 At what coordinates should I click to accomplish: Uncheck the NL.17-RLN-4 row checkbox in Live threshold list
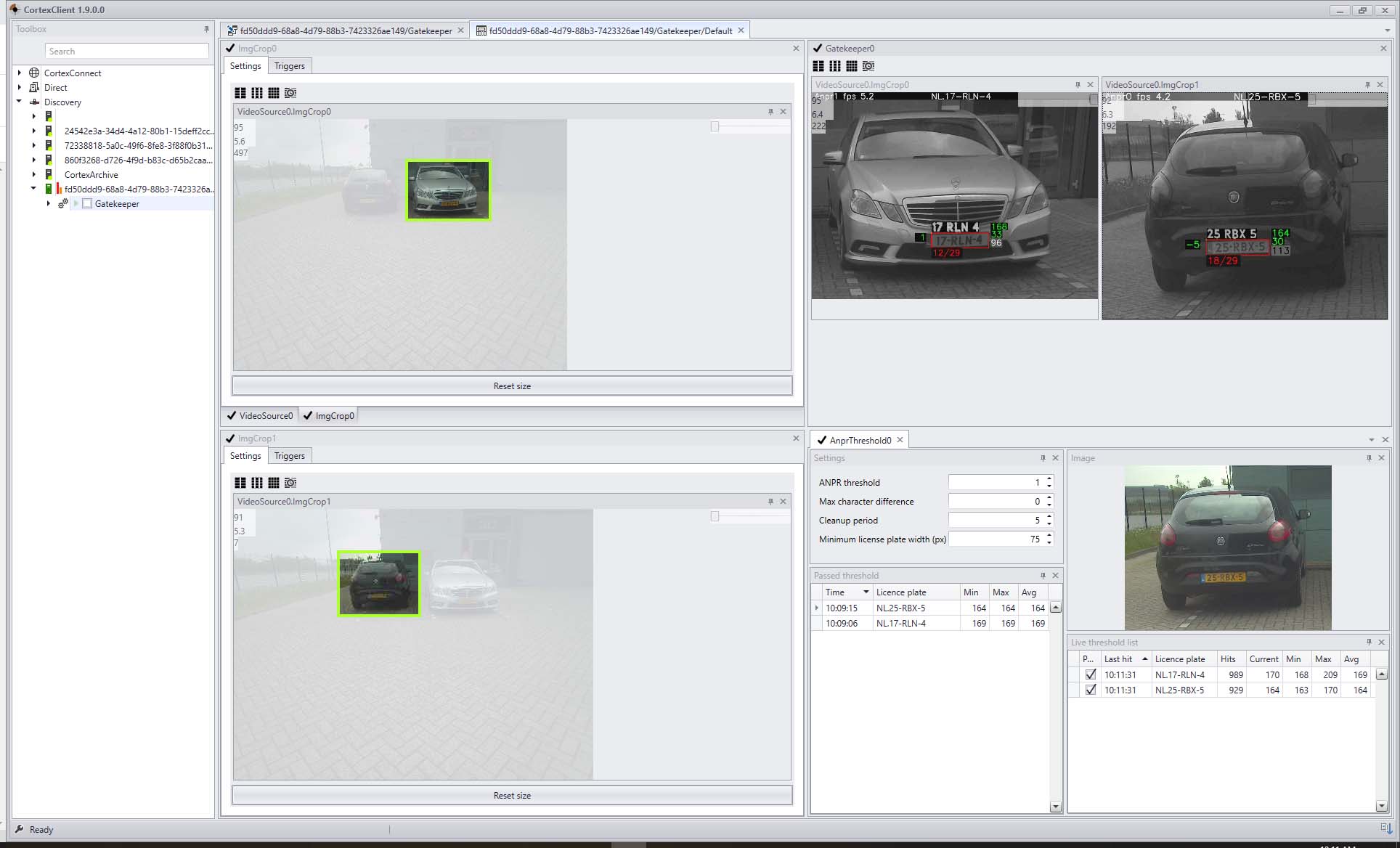tap(1091, 674)
